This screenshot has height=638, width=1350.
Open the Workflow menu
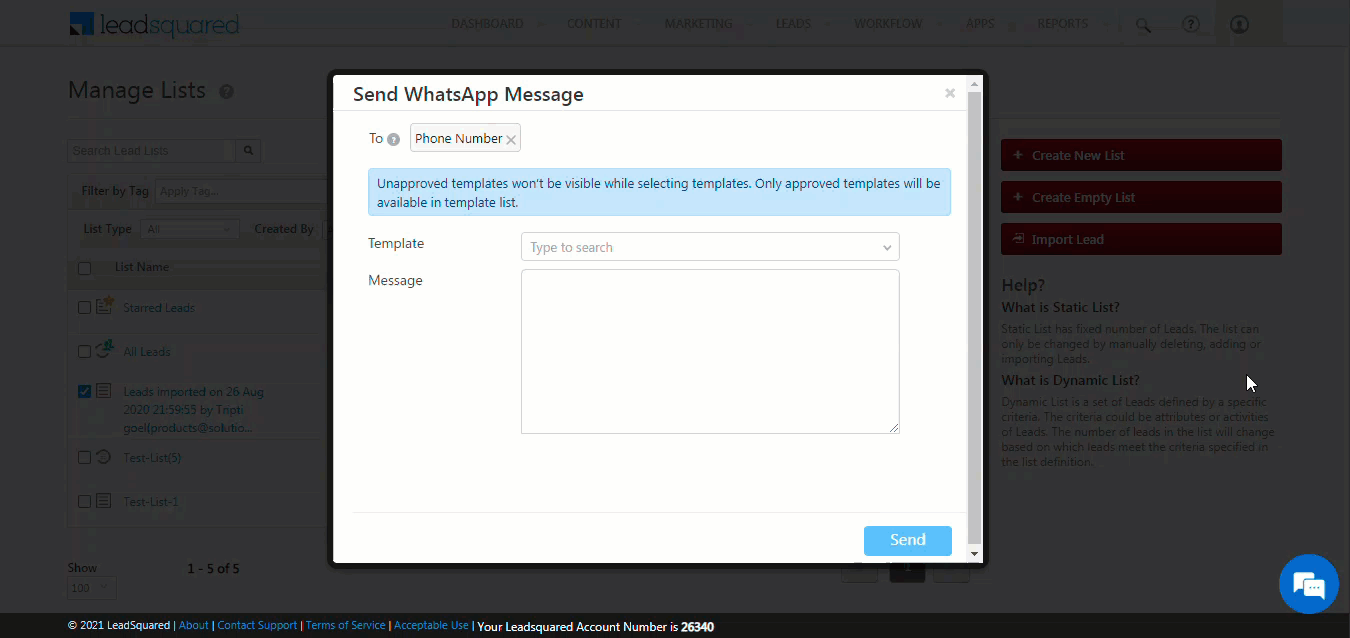coord(888,24)
